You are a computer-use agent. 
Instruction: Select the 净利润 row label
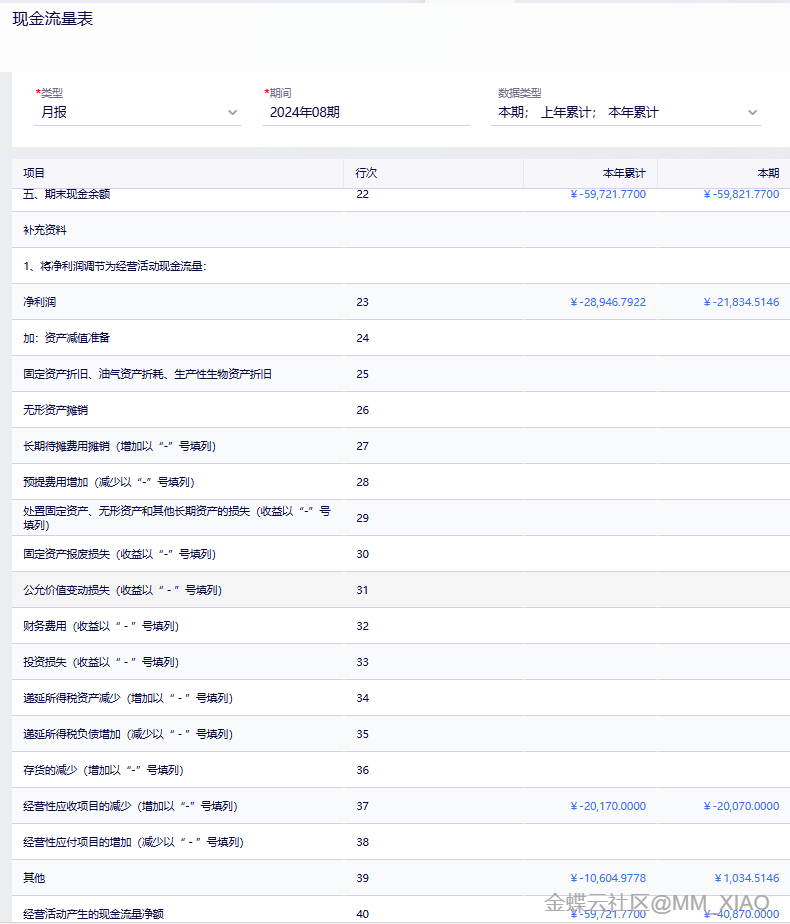[x=39, y=302]
